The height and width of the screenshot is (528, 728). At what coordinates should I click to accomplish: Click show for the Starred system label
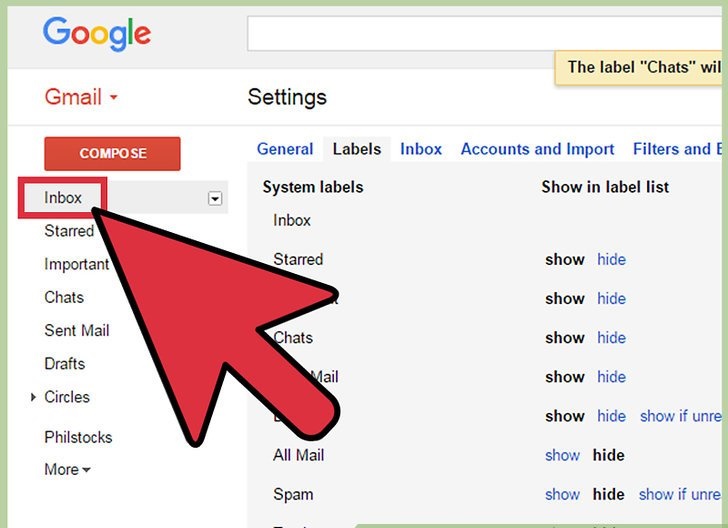coord(565,259)
